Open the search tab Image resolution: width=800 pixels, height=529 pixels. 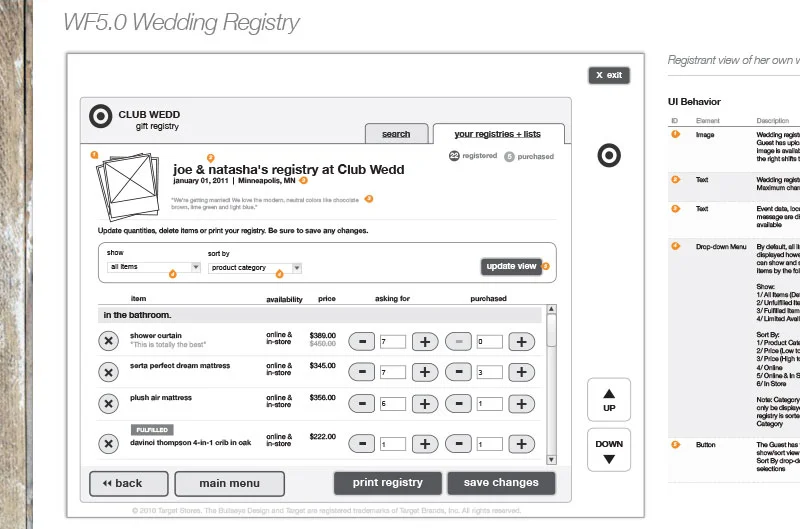point(396,134)
